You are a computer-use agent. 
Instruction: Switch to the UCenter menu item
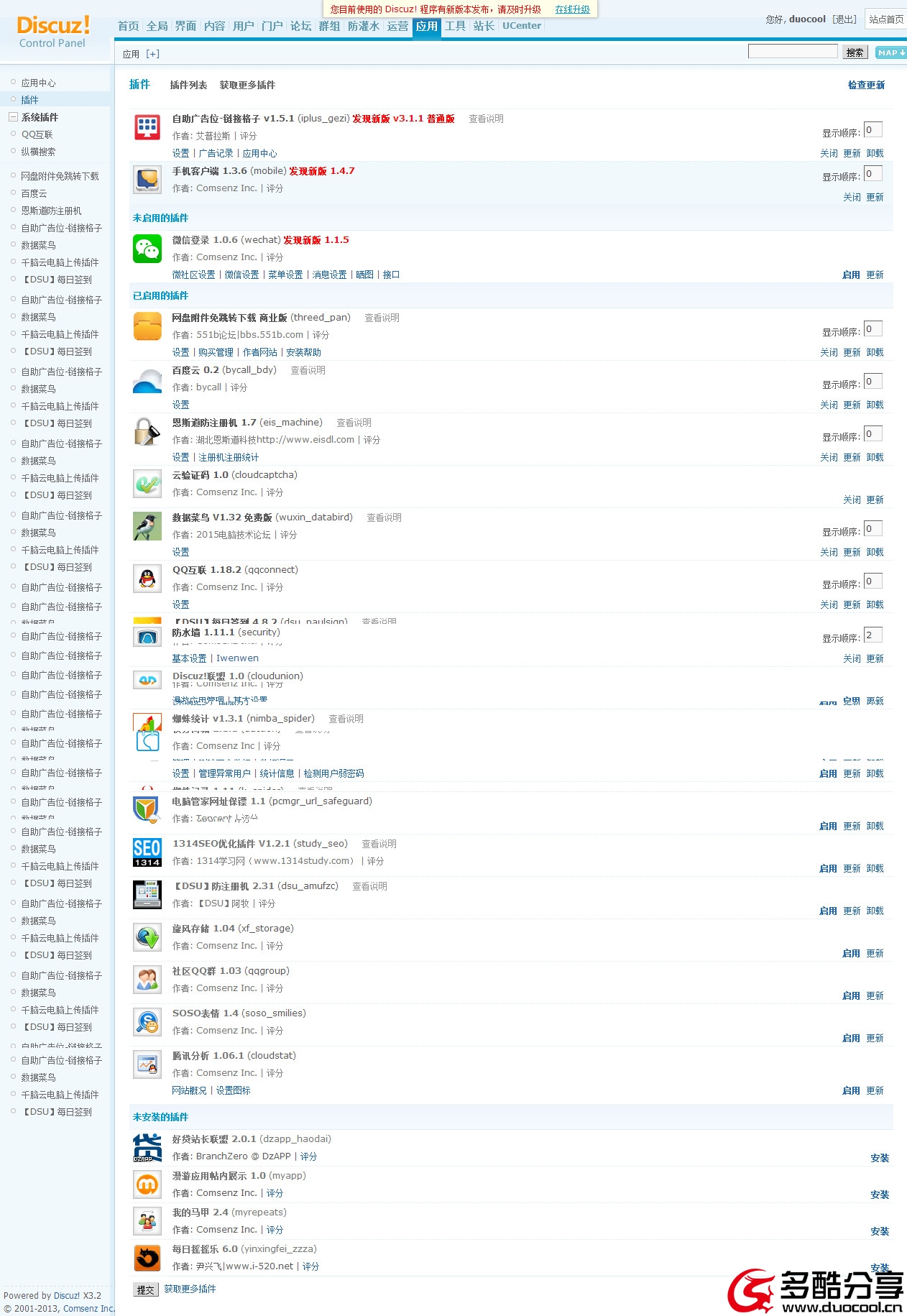pos(522,26)
